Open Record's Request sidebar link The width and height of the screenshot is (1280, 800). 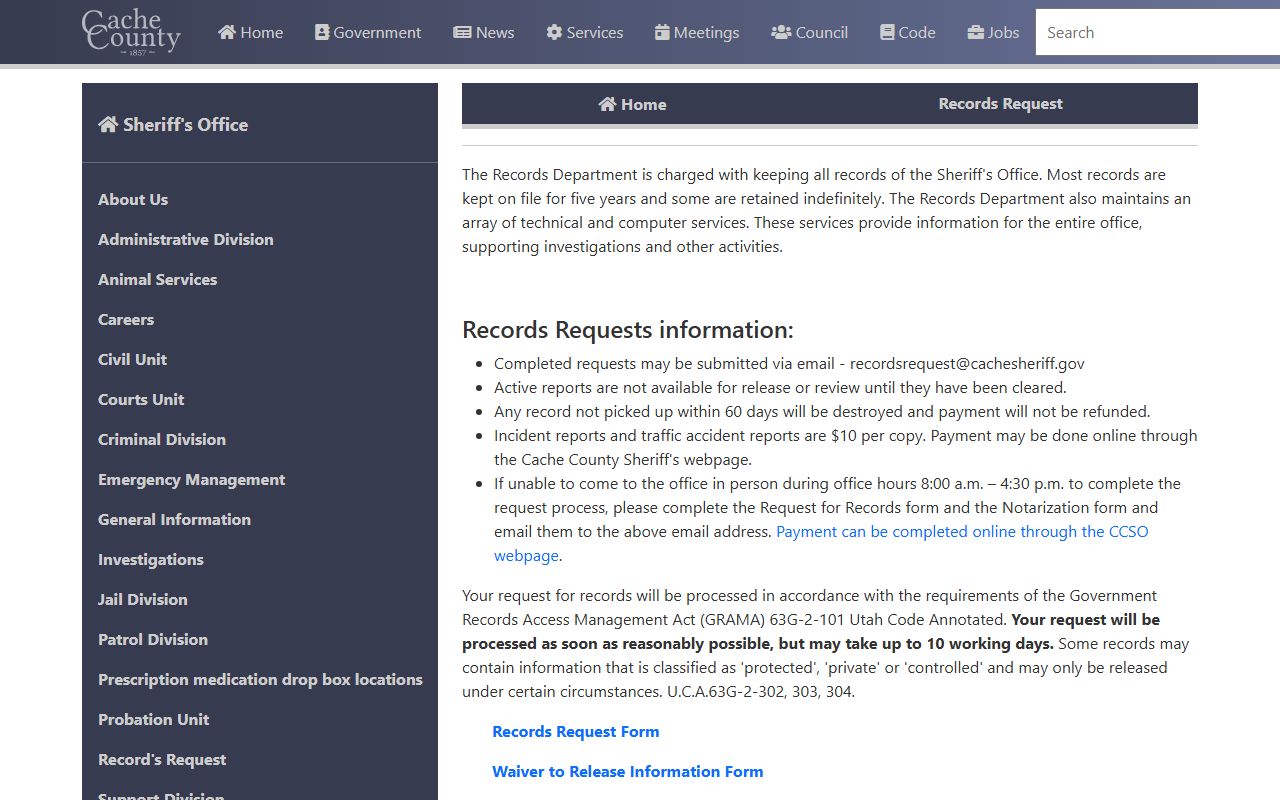(x=162, y=759)
